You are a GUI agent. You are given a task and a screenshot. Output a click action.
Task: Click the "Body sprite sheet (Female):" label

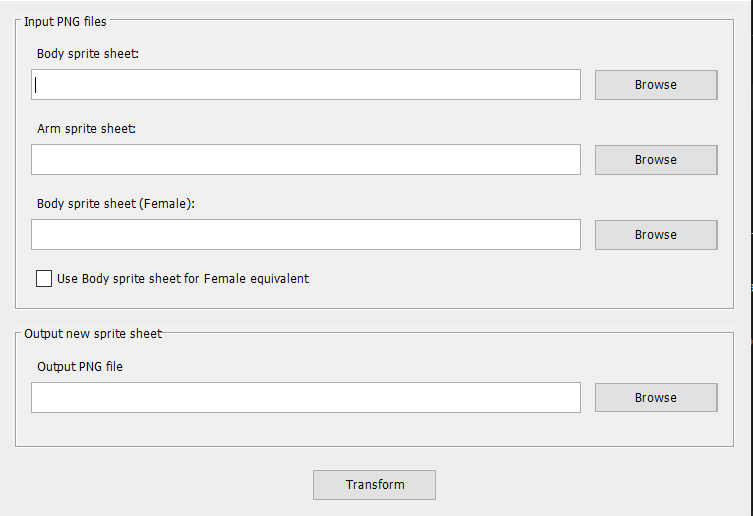click(115, 204)
